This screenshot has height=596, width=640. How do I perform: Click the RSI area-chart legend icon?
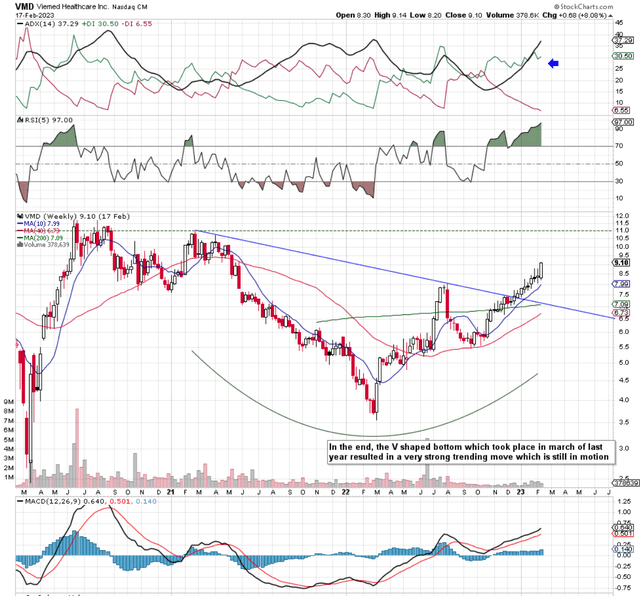tap(19, 120)
